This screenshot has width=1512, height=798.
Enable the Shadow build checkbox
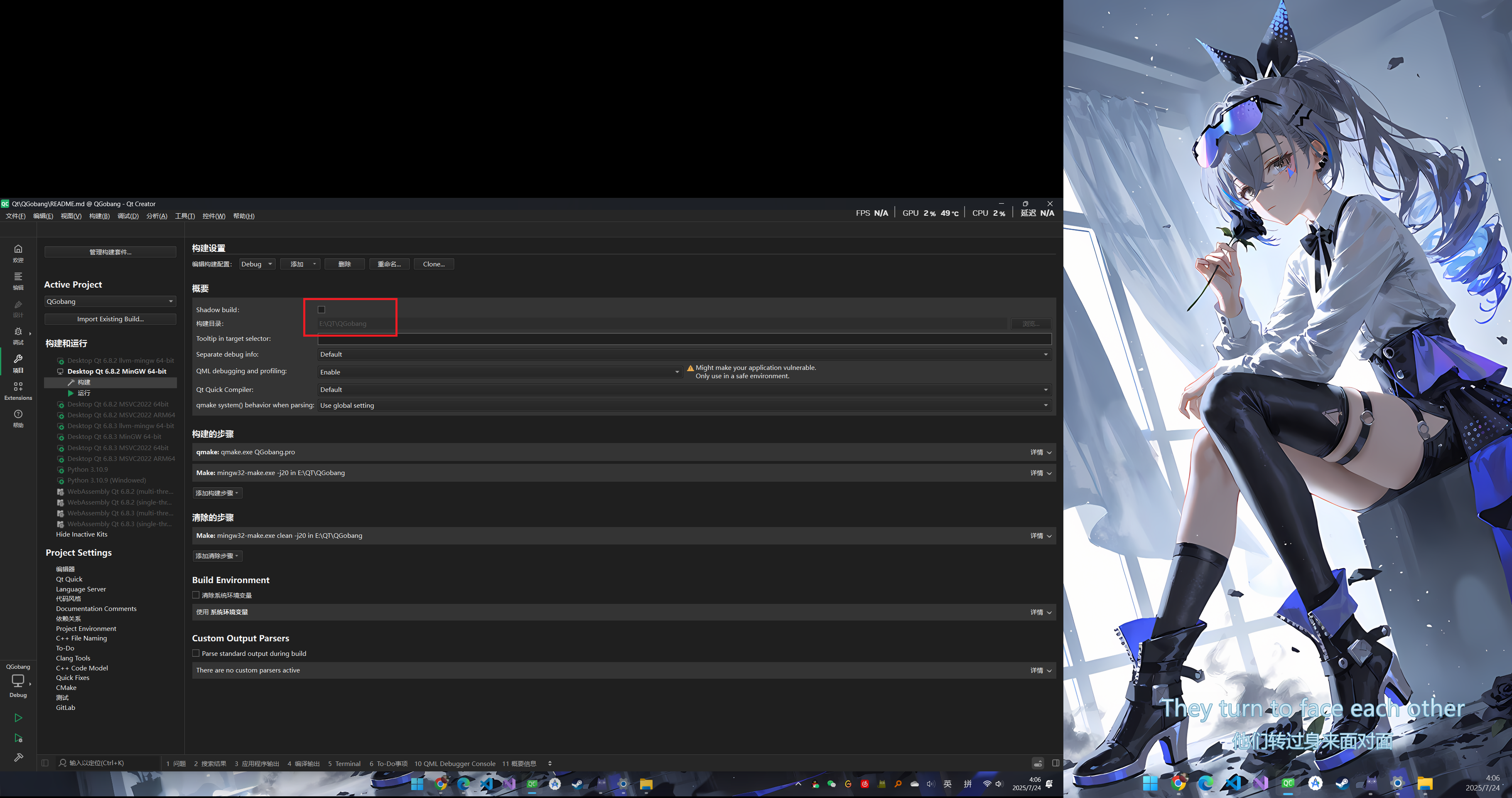pyautogui.click(x=321, y=310)
